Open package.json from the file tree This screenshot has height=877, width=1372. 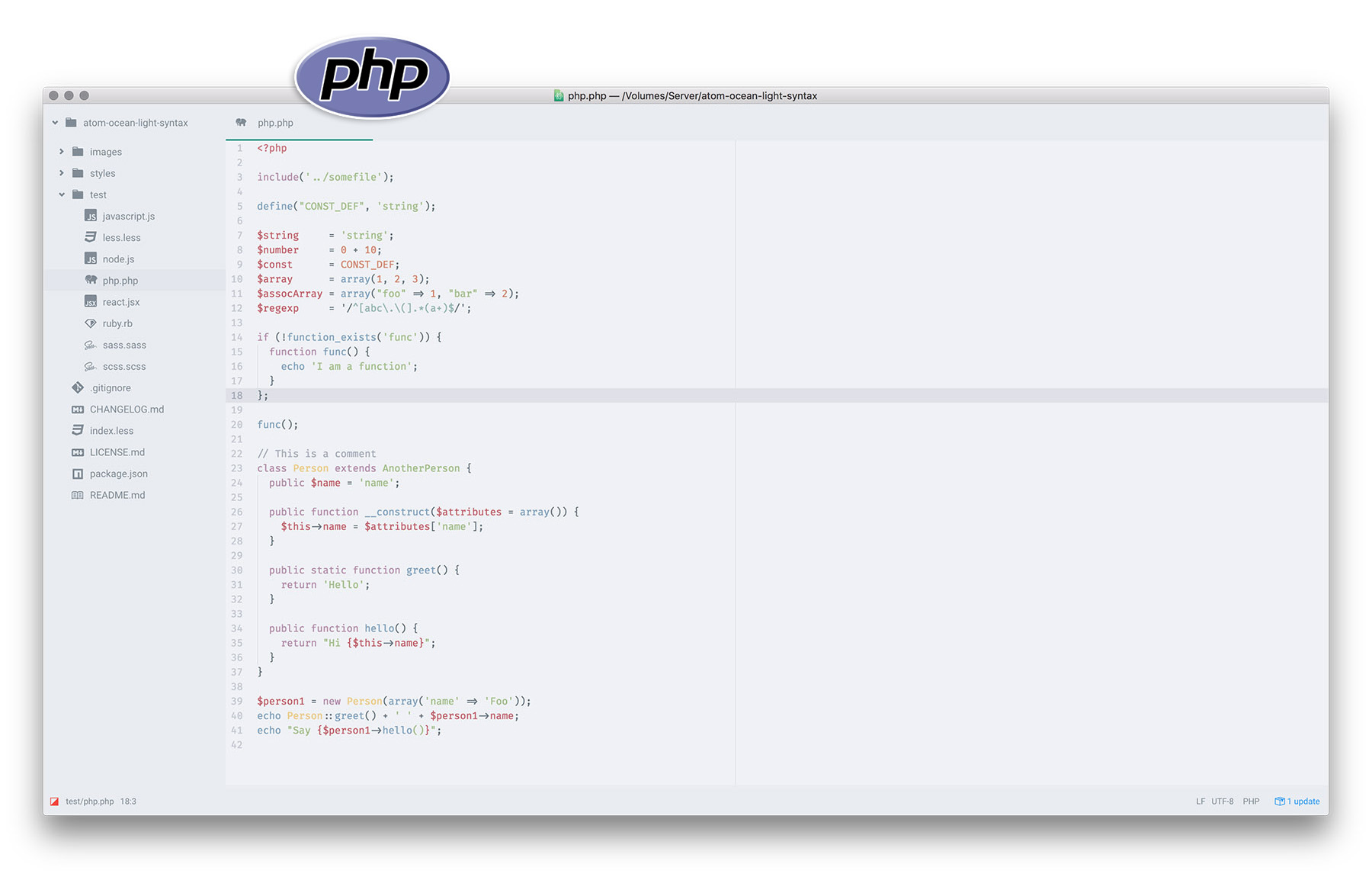pyautogui.click(x=119, y=474)
